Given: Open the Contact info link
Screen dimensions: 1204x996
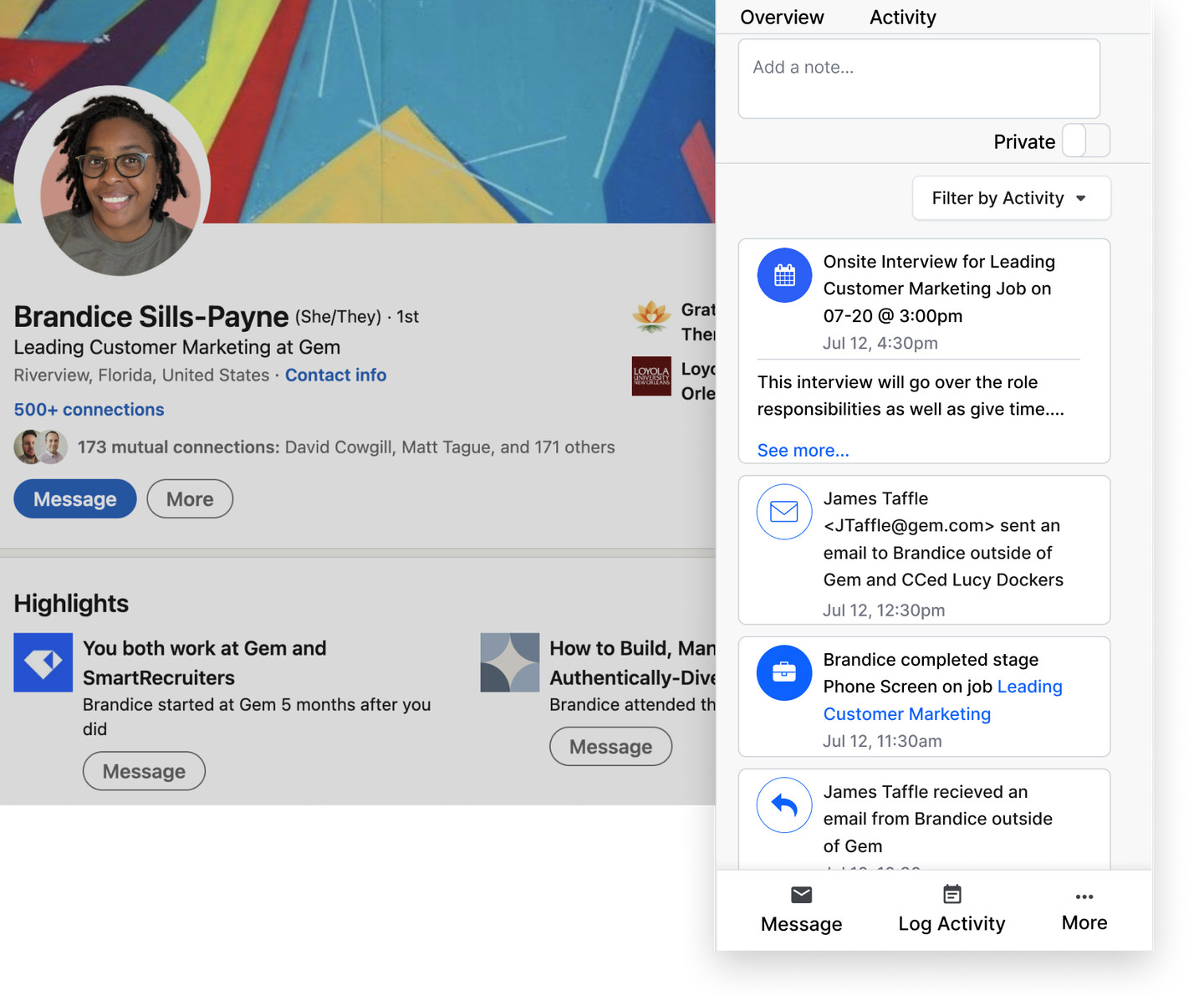Looking at the screenshot, I should pyautogui.click(x=335, y=375).
